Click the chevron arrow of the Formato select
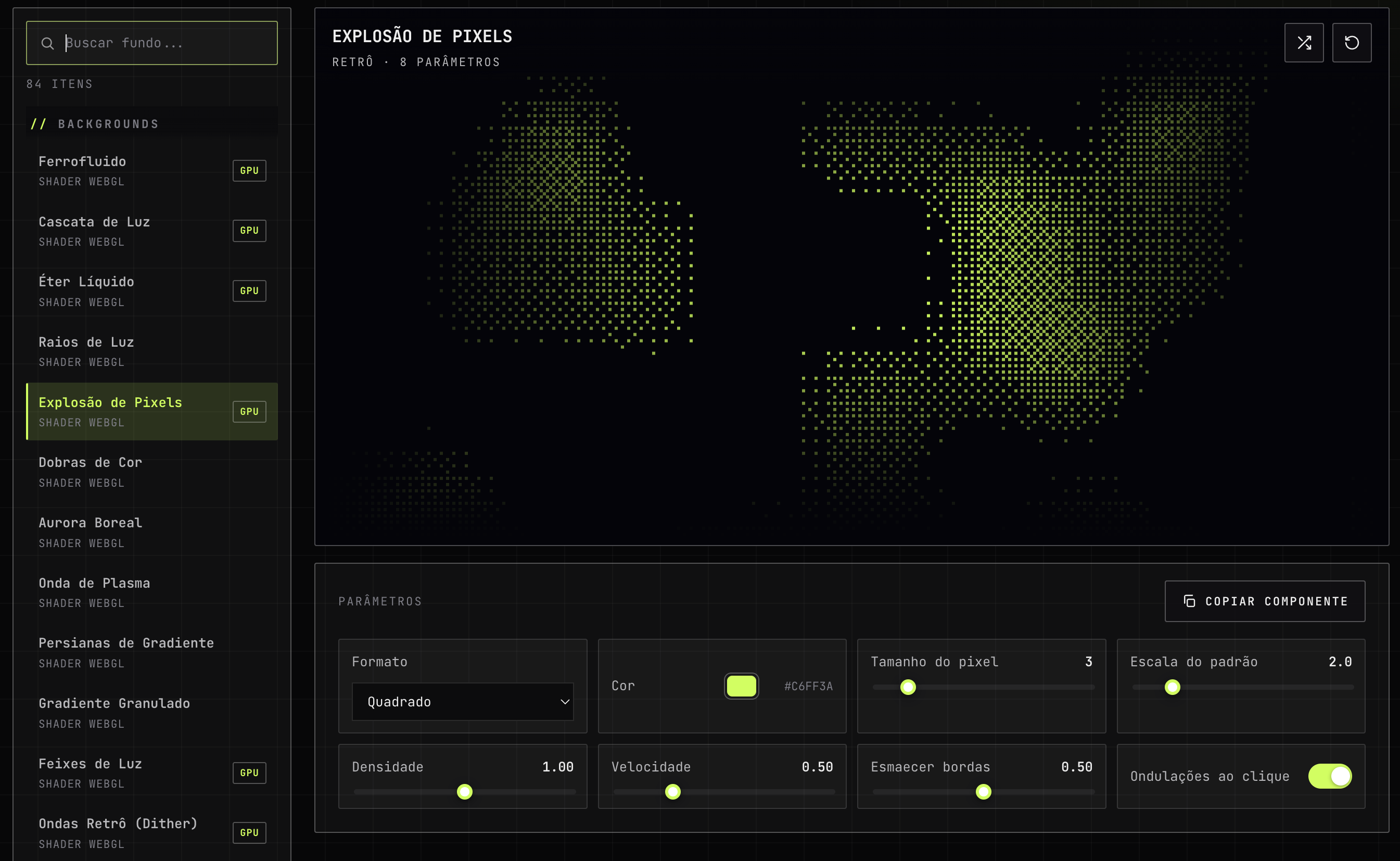 pyautogui.click(x=565, y=702)
